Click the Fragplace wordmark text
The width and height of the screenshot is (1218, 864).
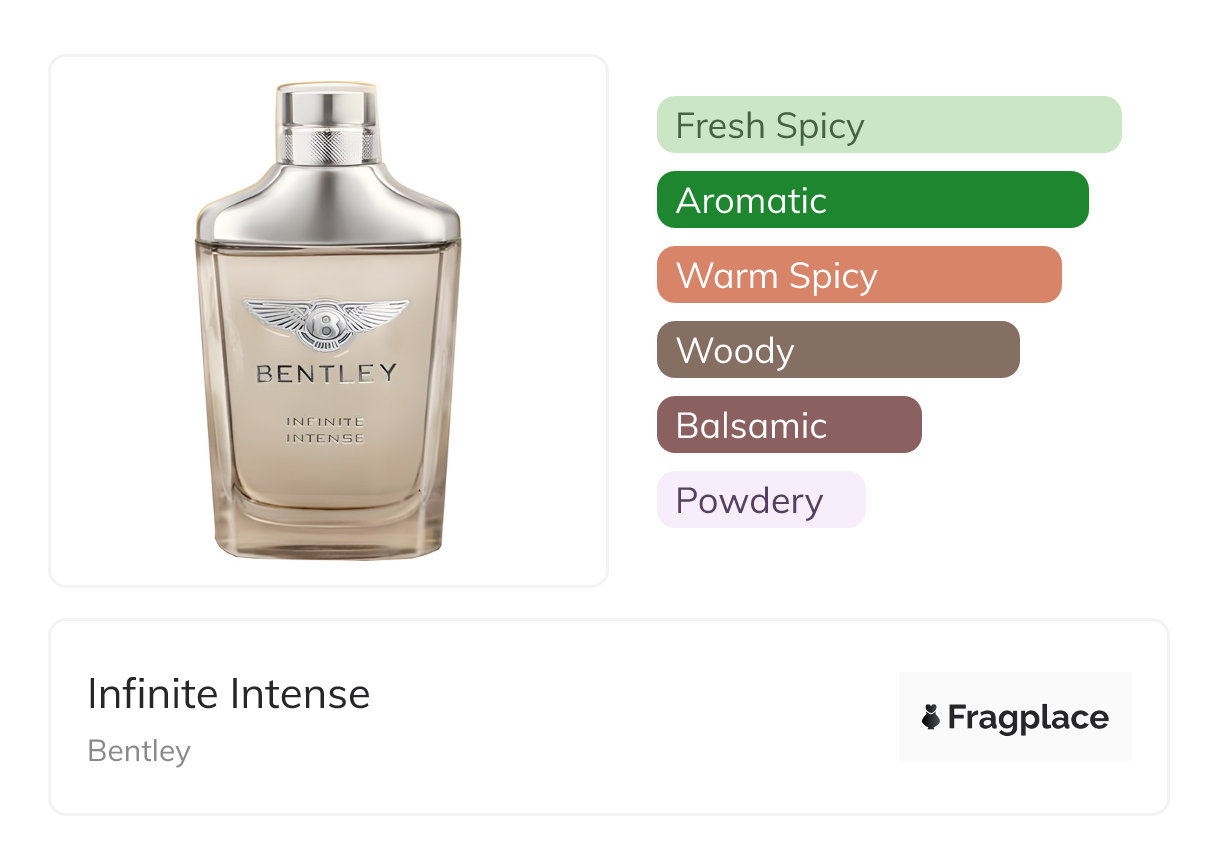[x=1028, y=717]
